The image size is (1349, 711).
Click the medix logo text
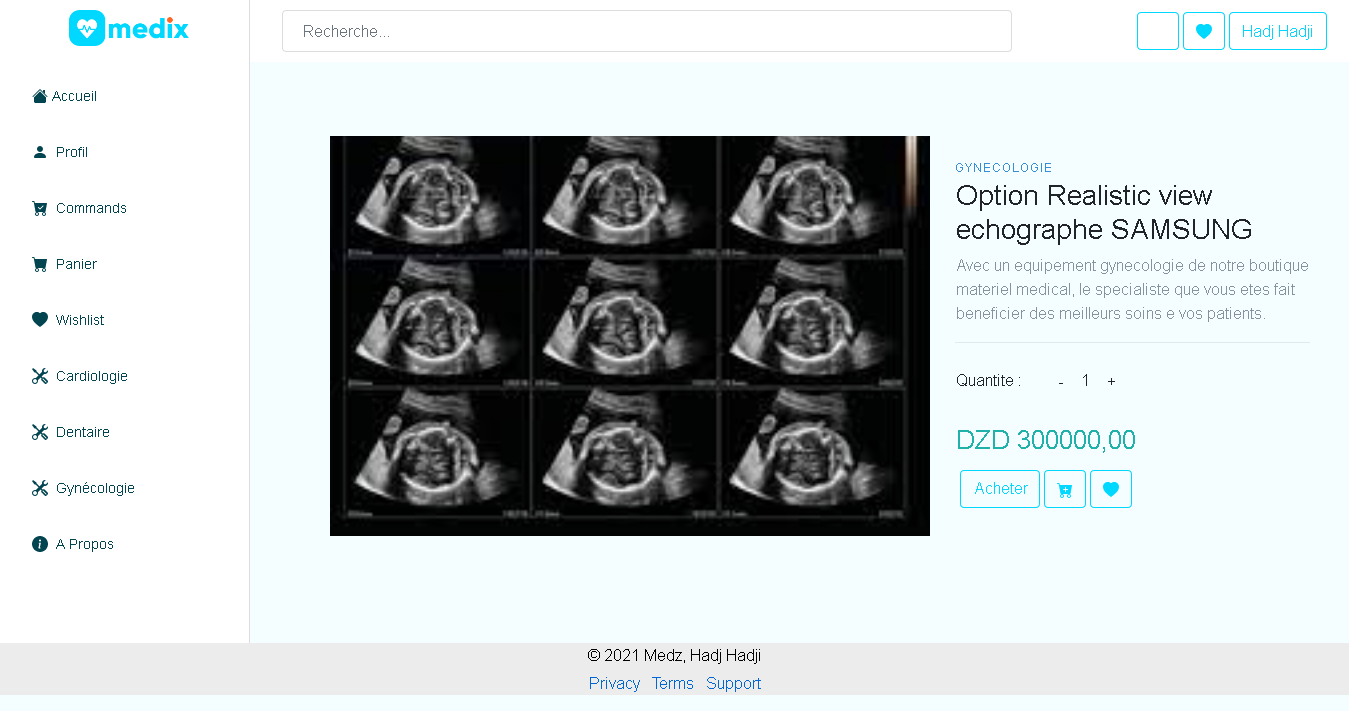click(148, 29)
